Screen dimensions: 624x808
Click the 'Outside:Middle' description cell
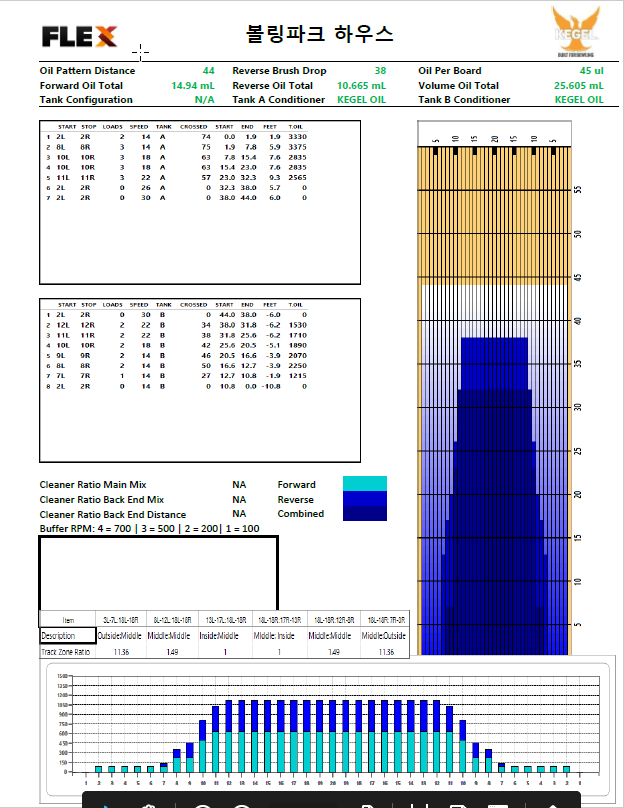pyautogui.click(x=120, y=635)
